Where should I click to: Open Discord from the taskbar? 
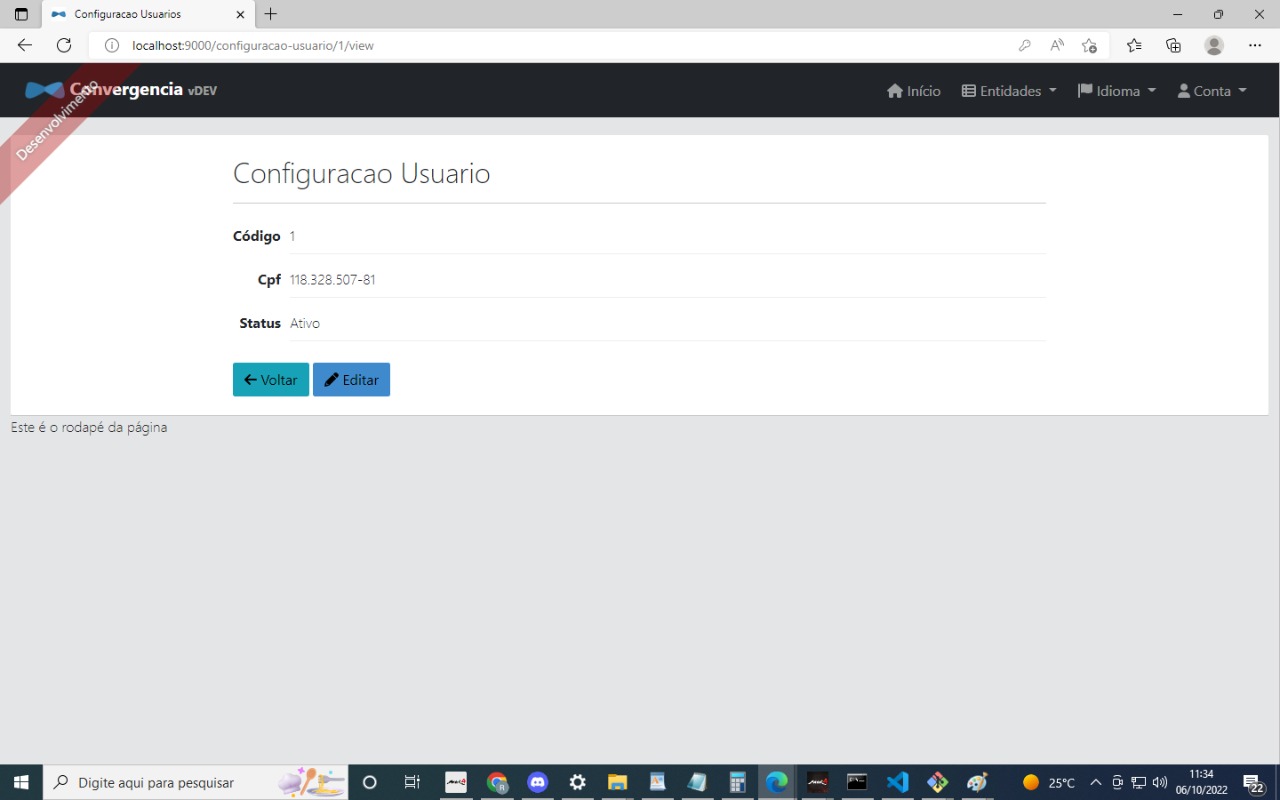coord(537,782)
